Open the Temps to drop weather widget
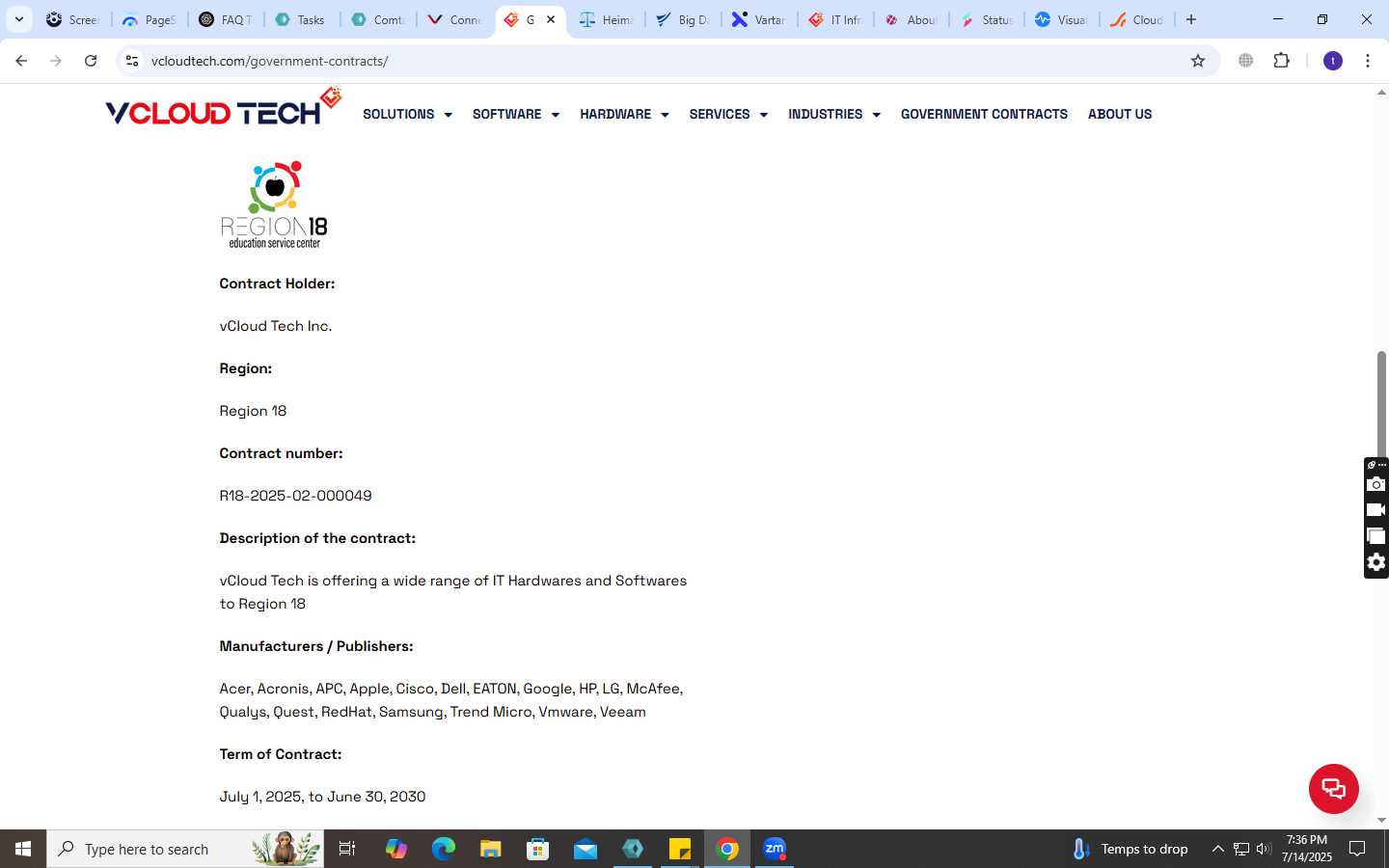1389x868 pixels. (x=1130, y=849)
